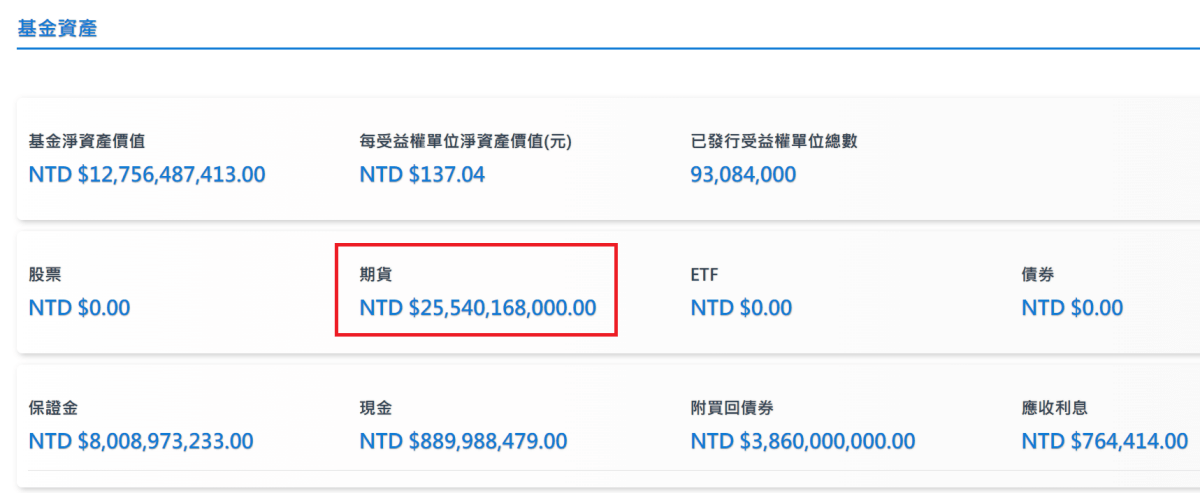Click the 現金 label
The width and height of the screenshot is (1200, 493).
pos(377,407)
